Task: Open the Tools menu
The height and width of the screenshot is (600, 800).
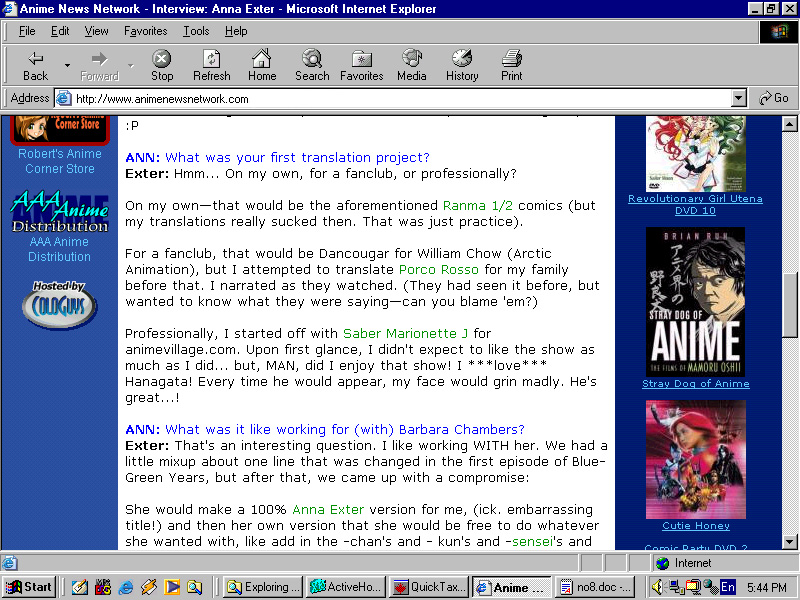Action: click(196, 31)
